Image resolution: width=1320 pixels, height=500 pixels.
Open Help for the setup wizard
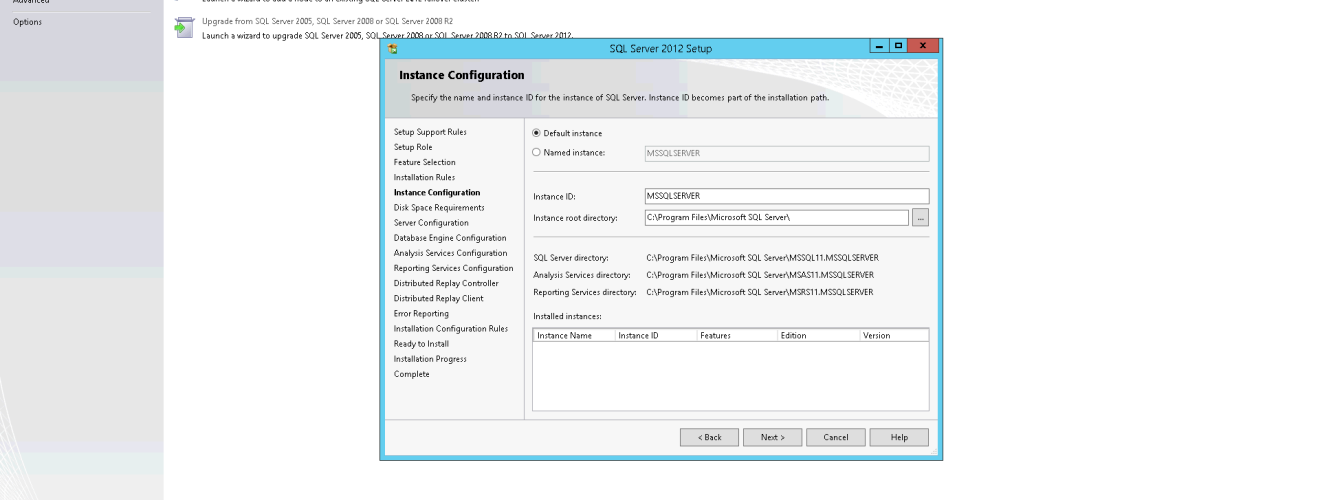pyautogui.click(x=899, y=437)
